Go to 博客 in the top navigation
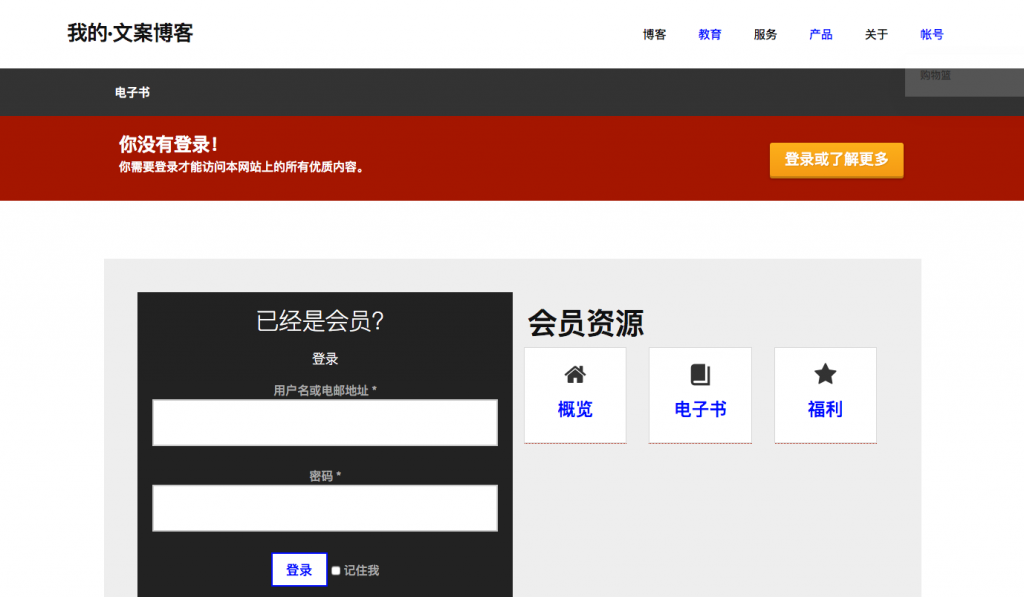 654,35
